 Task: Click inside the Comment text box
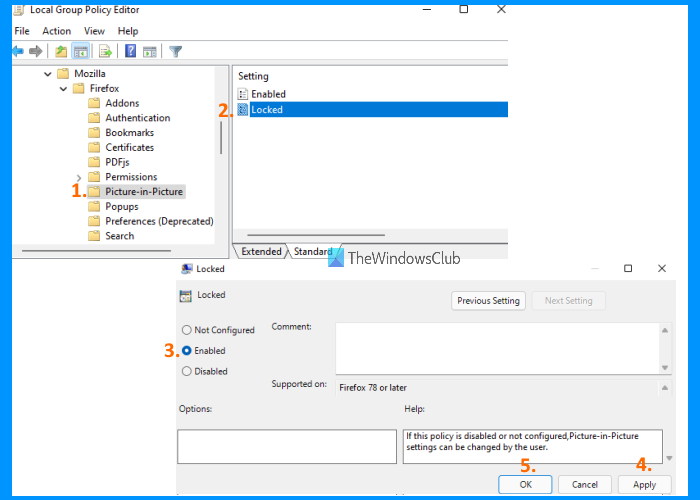(498, 349)
